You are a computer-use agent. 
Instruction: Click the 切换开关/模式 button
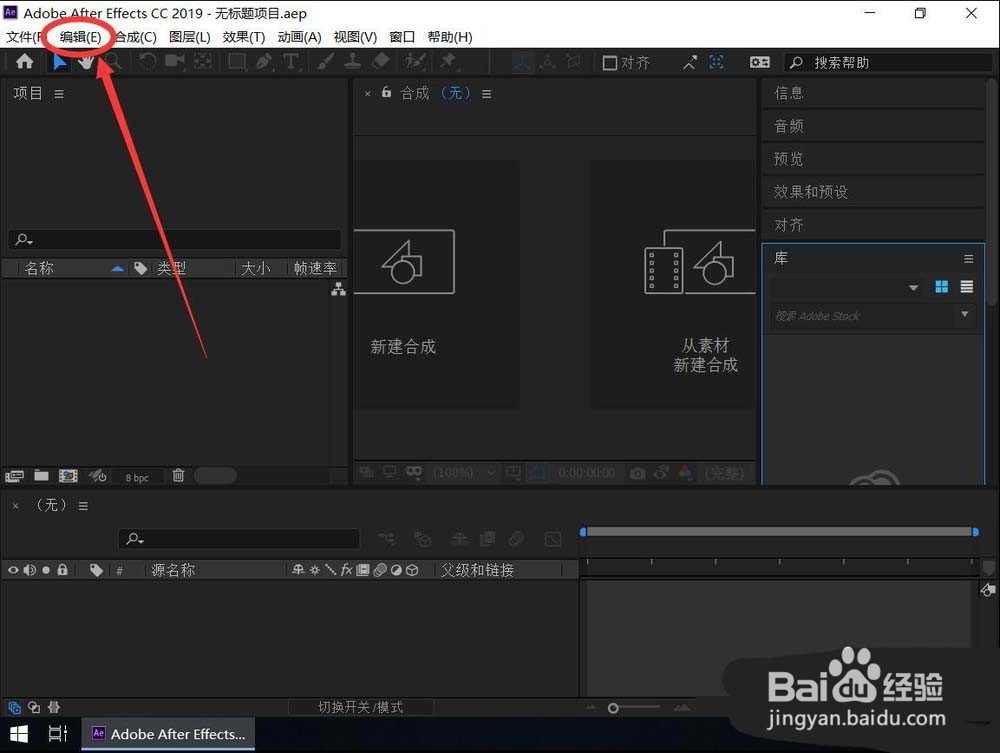pos(361,707)
